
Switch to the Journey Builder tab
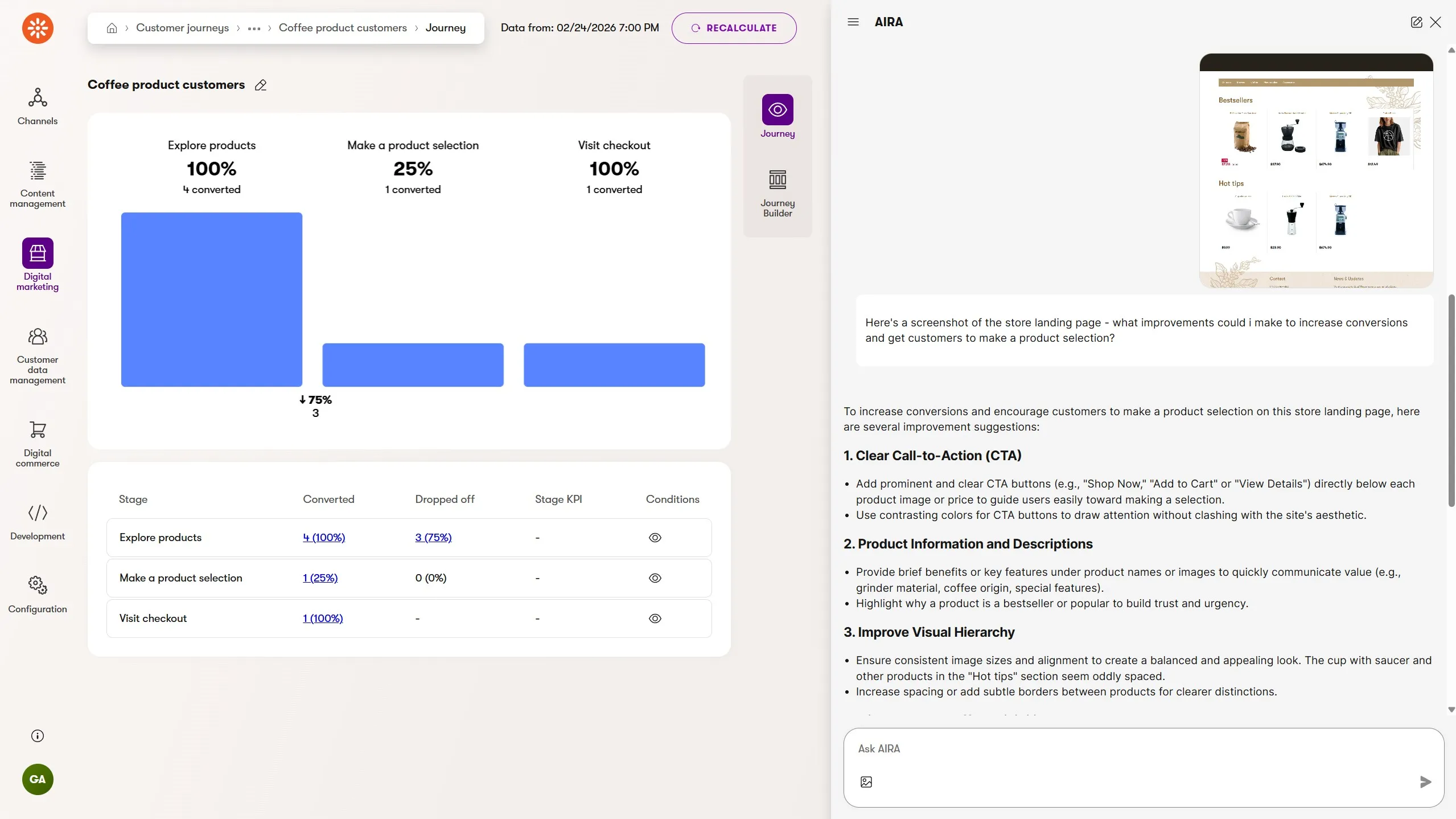click(x=777, y=193)
